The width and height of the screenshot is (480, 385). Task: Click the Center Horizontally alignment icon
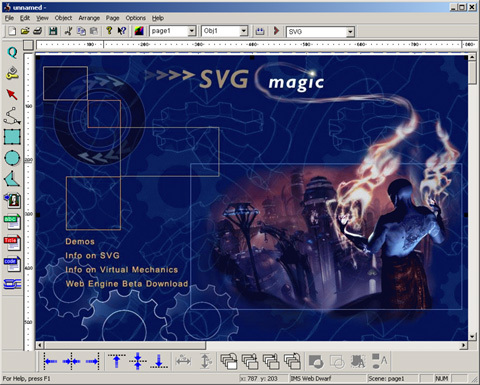coord(71,361)
